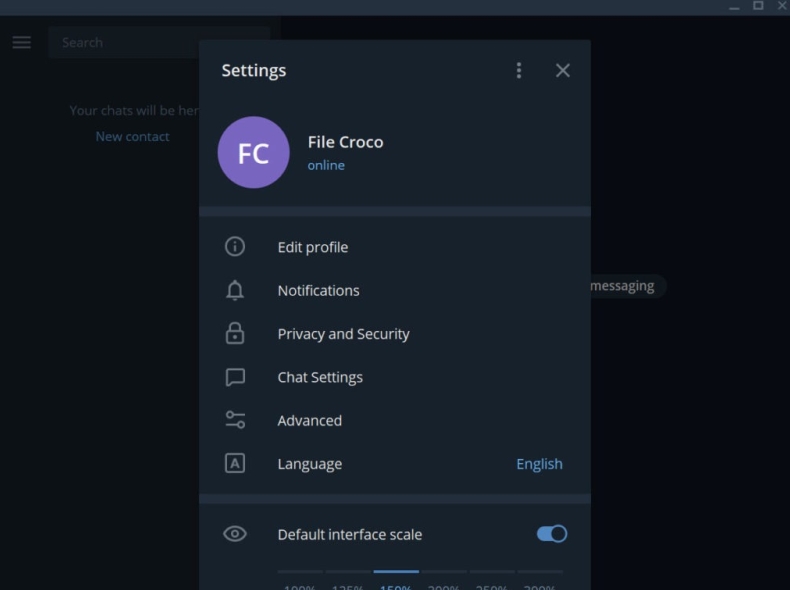Click the Privacy and Security lock icon

point(235,334)
